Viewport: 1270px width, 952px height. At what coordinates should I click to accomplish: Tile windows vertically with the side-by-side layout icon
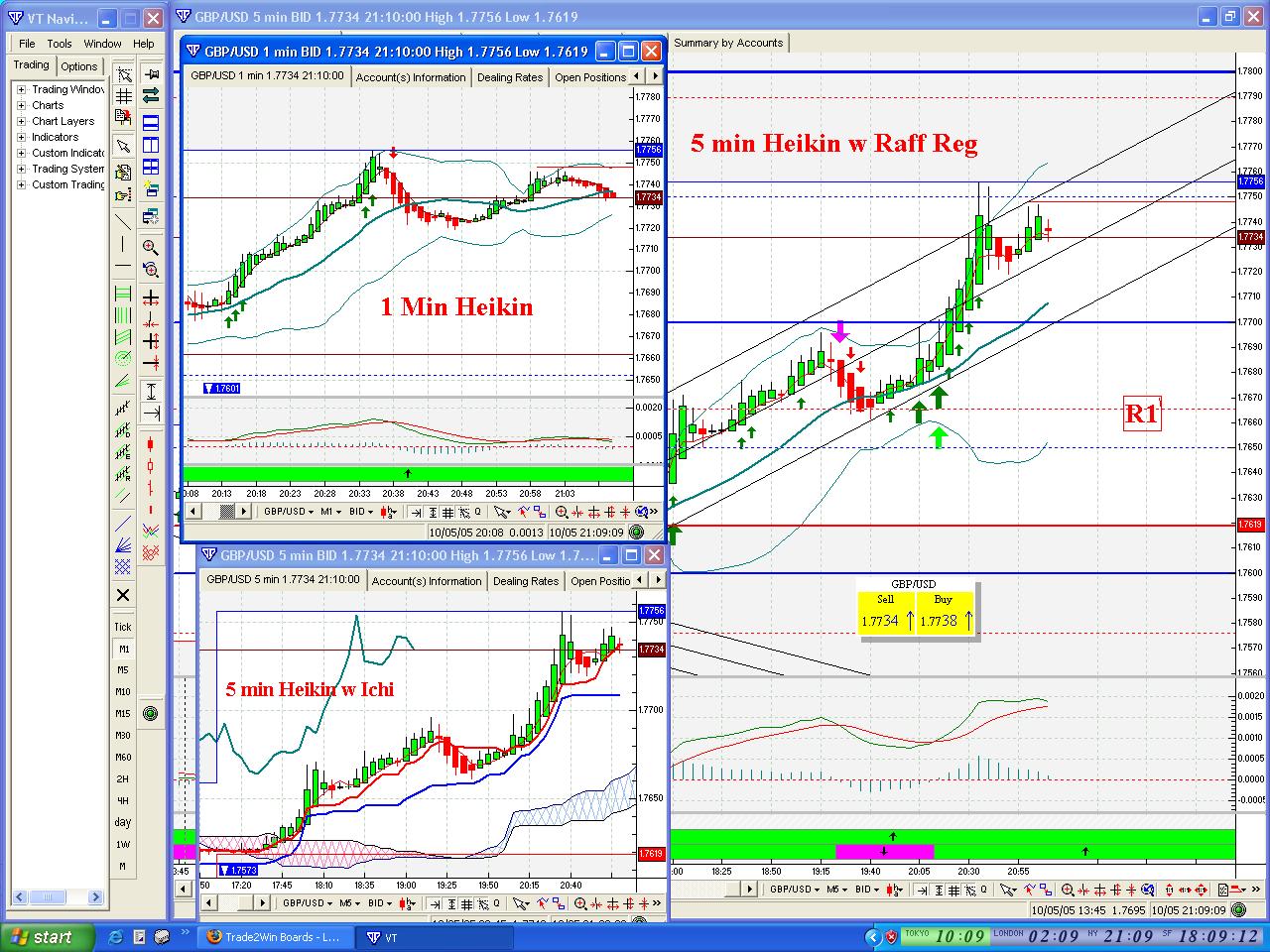tap(151, 145)
